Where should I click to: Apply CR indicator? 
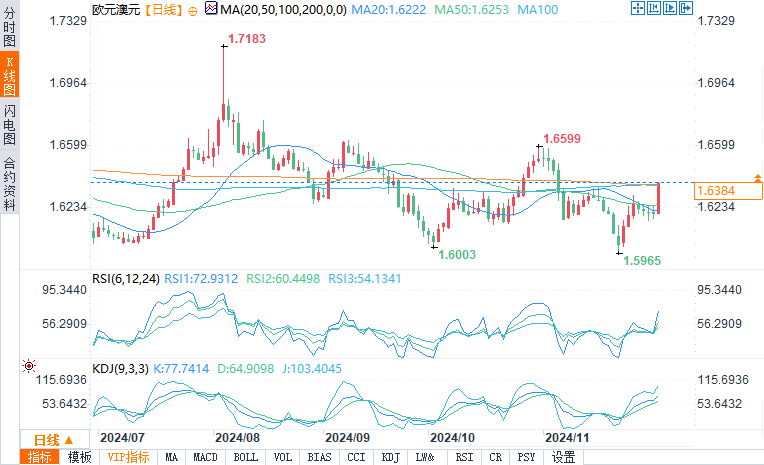point(496,457)
